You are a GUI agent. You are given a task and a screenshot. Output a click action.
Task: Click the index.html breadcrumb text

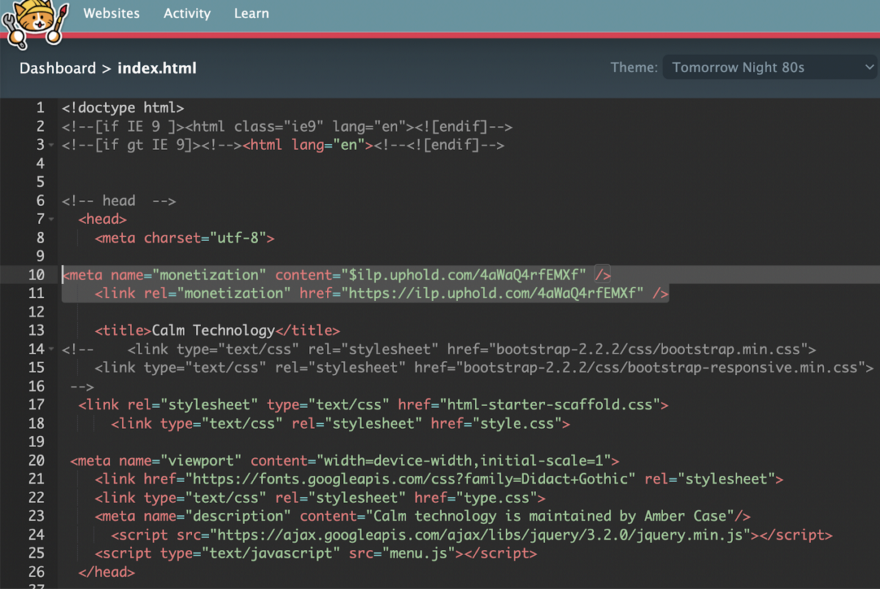157,68
